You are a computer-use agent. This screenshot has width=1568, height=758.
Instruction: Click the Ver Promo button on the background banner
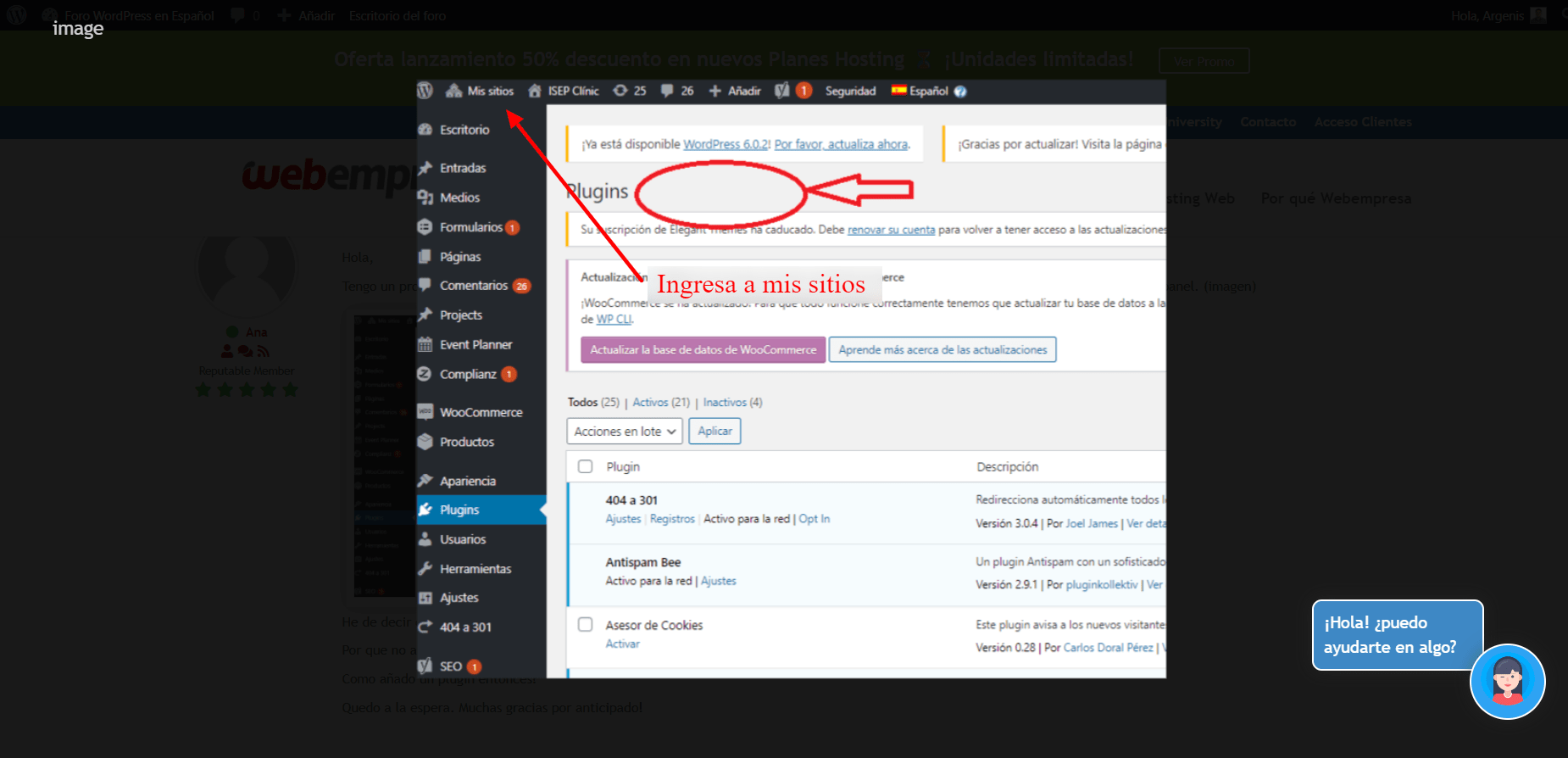coord(1204,61)
